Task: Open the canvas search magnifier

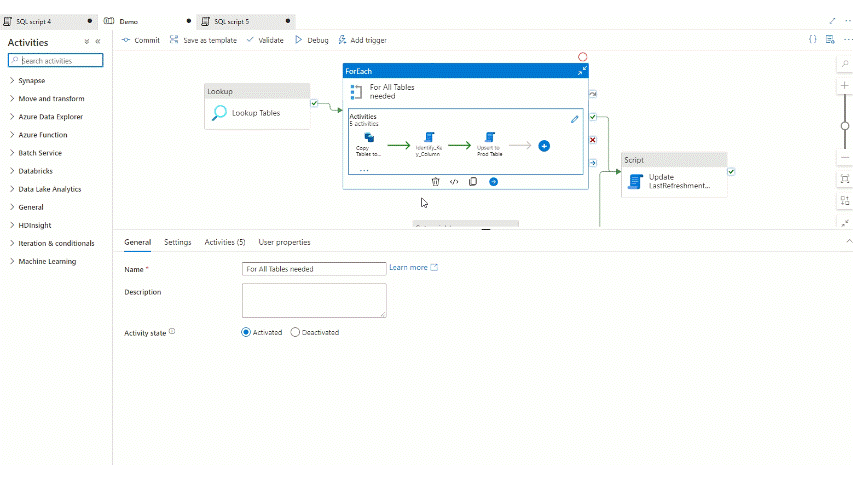Action: coord(845,64)
